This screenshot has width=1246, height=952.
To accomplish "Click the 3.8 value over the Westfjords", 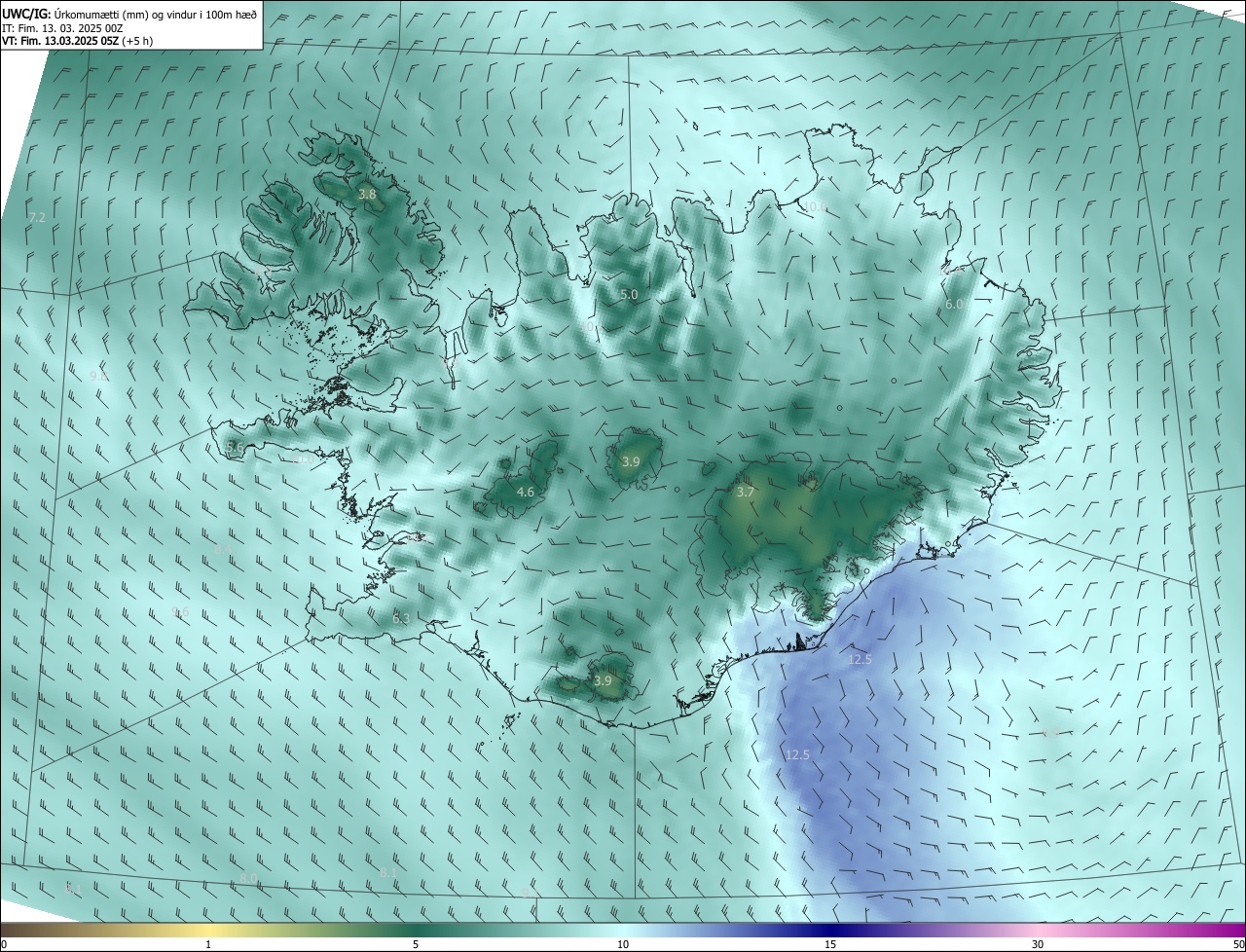I will click(367, 195).
